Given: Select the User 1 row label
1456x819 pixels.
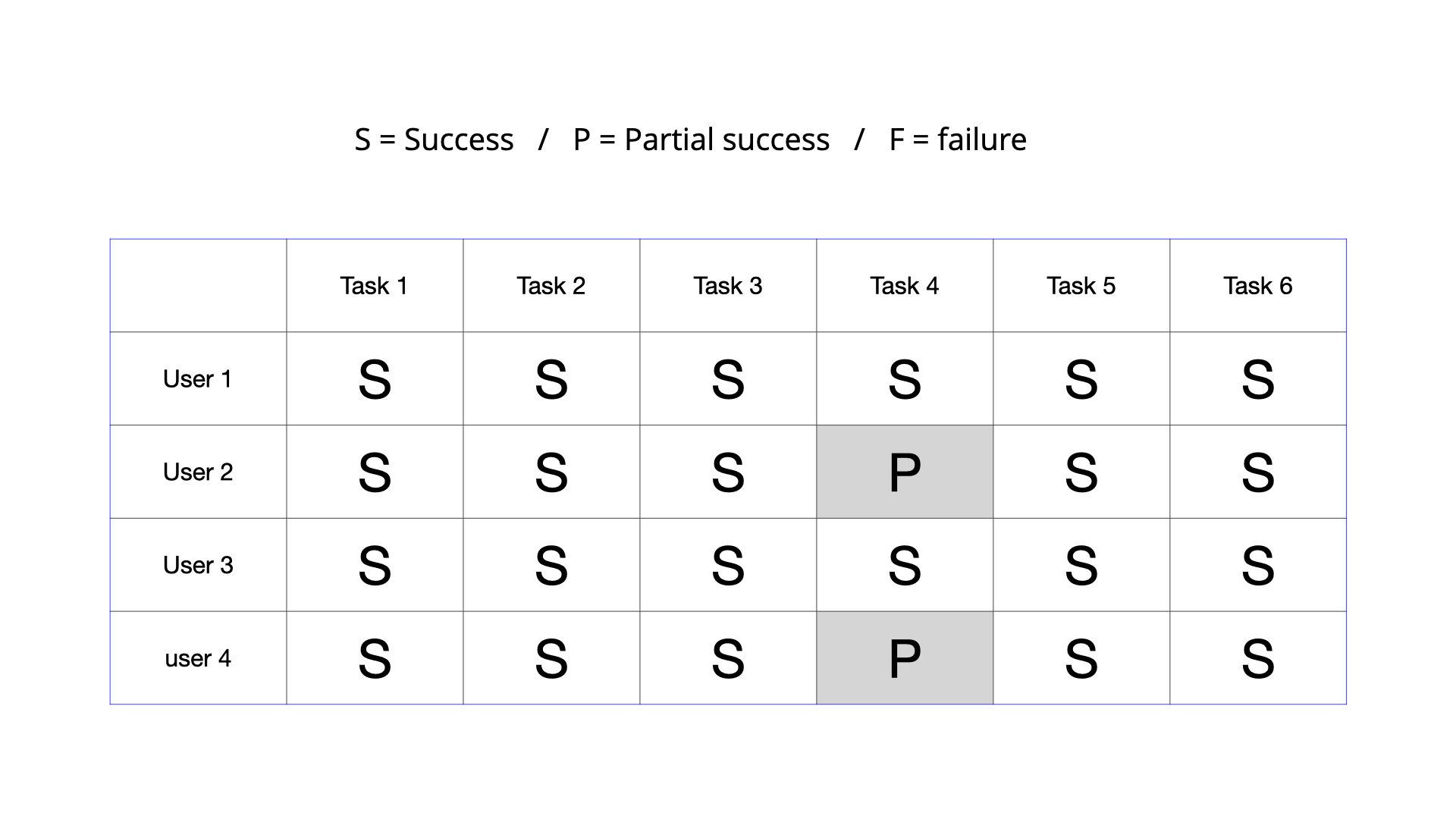Looking at the screenshot, I should (x=198, y=378).
